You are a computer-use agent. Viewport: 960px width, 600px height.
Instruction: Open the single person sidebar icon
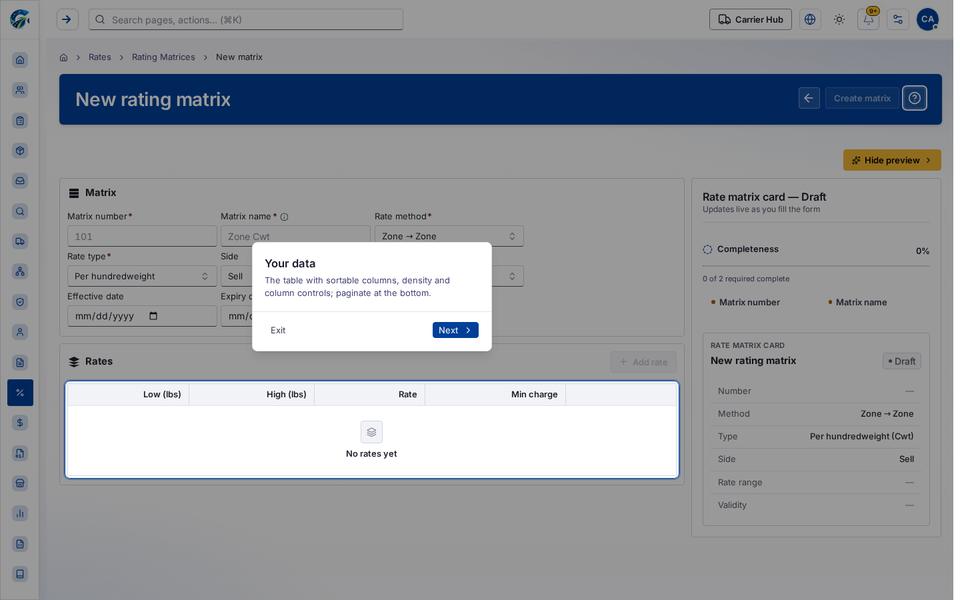point(20,332)
